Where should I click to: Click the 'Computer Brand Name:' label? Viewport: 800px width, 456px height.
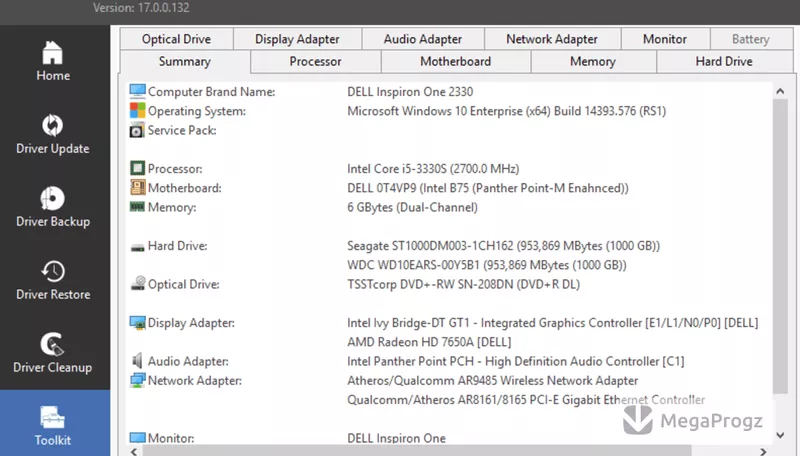[x=212, y=92]
